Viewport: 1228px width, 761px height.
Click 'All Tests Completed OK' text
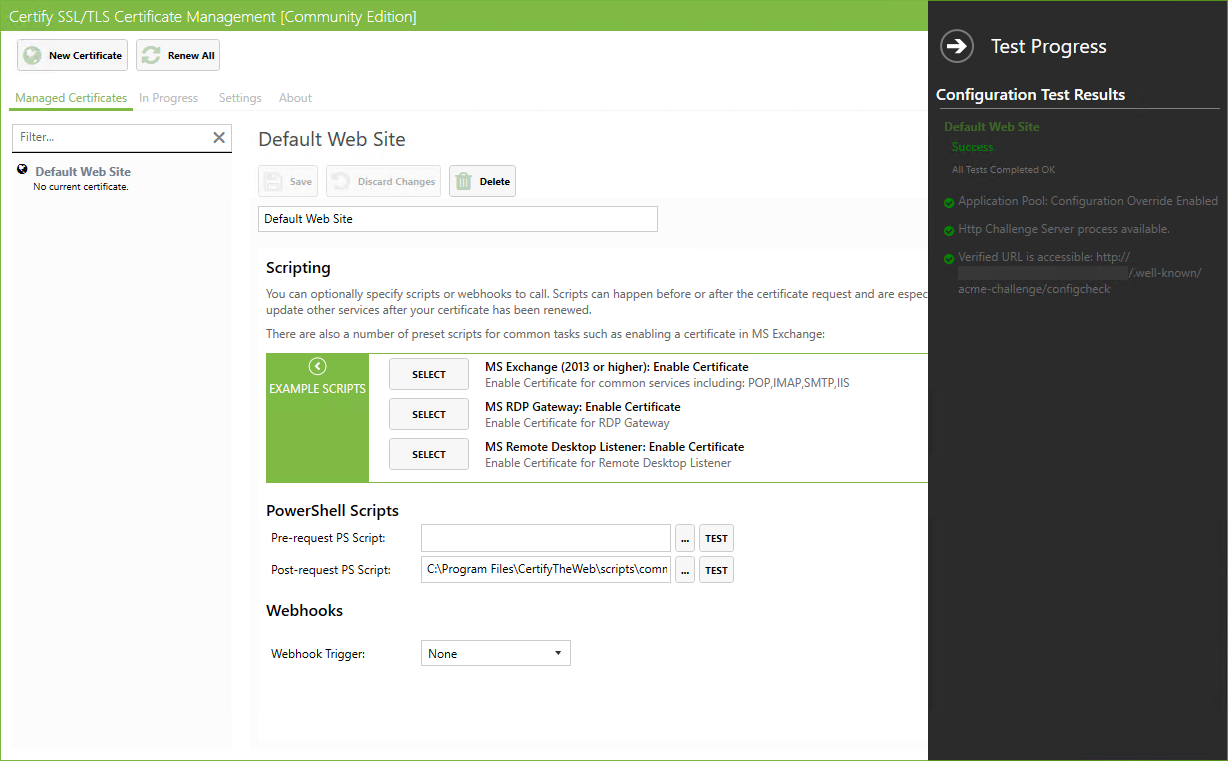pyautogui.click(x=1003, y=170)
